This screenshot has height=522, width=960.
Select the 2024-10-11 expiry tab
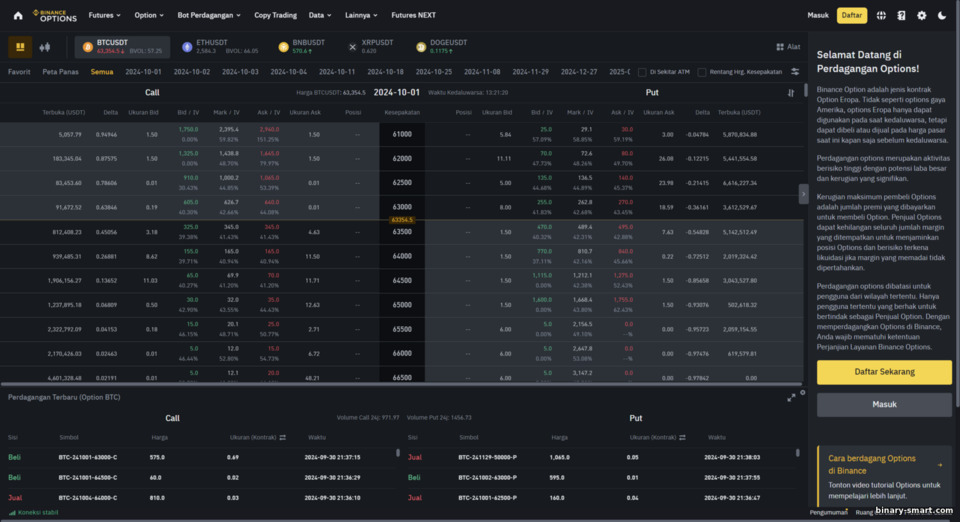point(337,72)
